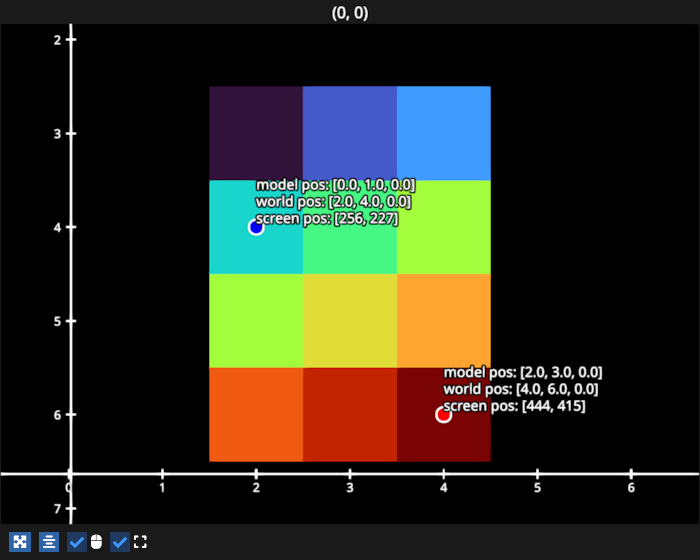700x560 pixels.
Task: Select the dark purple heatmap cell
Action: [x=256, y=133]
